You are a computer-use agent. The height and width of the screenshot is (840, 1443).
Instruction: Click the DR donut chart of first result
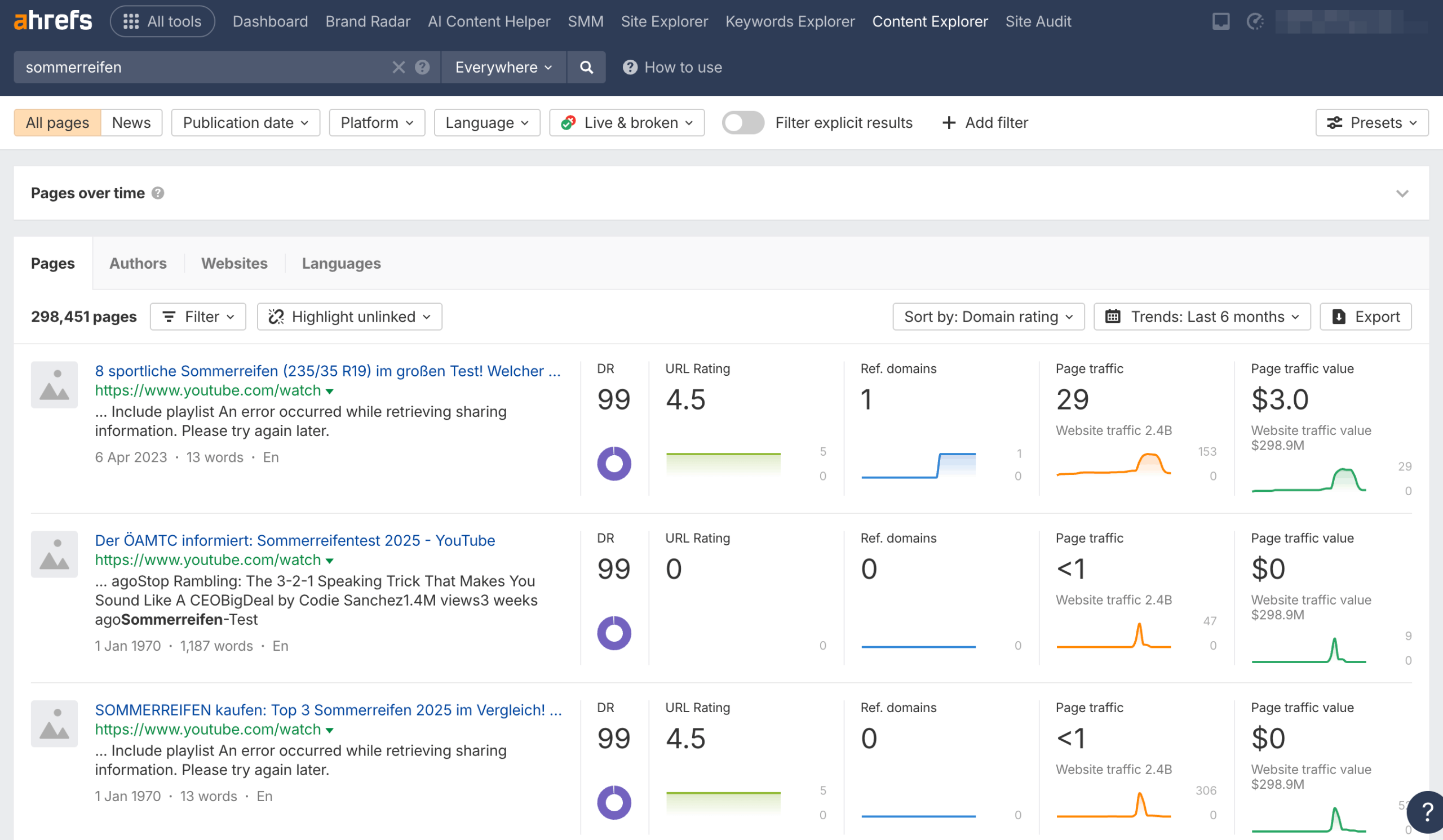tap(614, 464)
